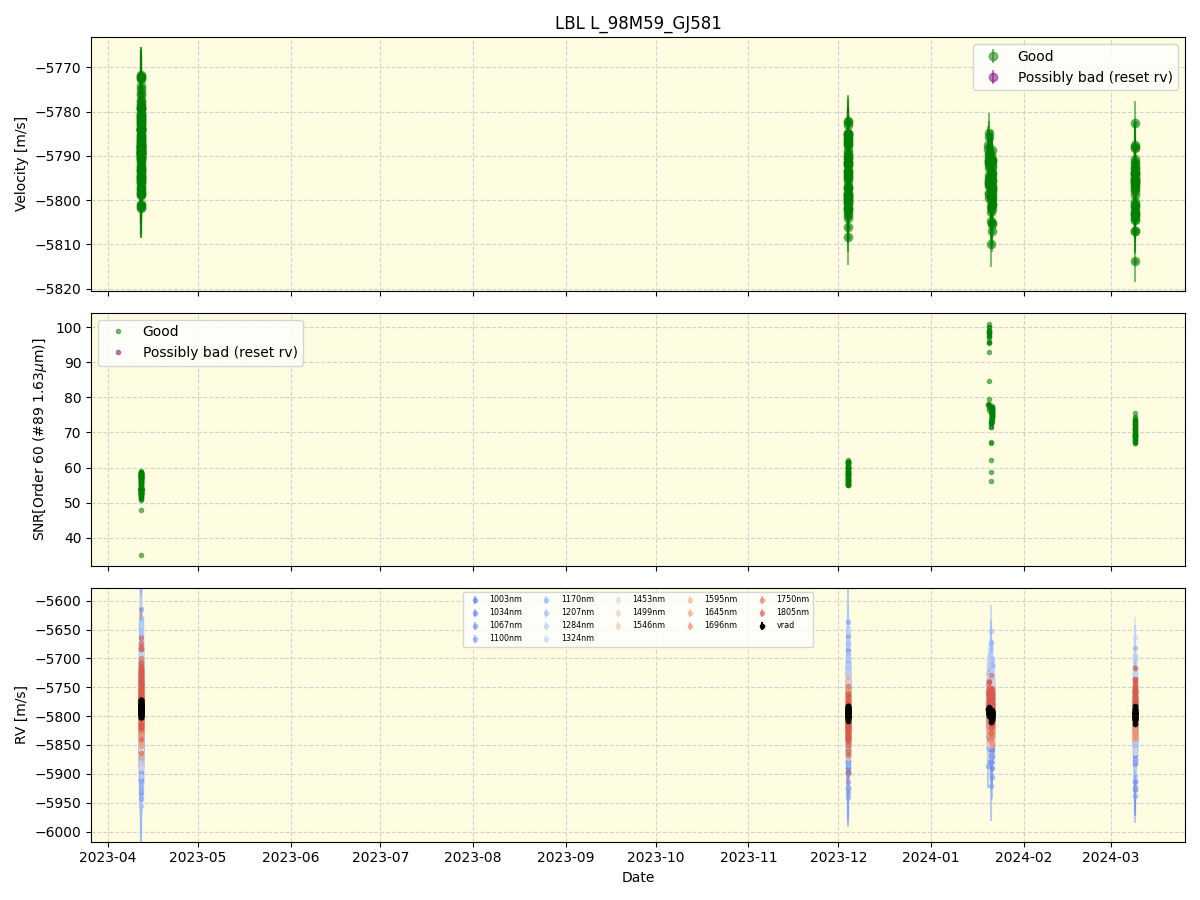Click the 2023-10 date tick label

pyautogui.click(x=656, y=857)
